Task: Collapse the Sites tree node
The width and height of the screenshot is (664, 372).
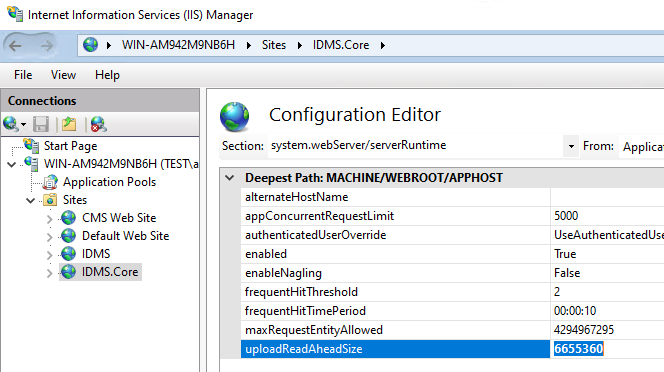Action: click(30, 200)
